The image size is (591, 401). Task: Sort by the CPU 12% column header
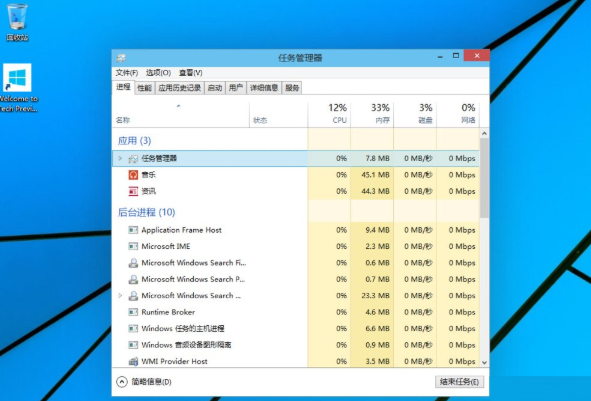coord(329,114)
